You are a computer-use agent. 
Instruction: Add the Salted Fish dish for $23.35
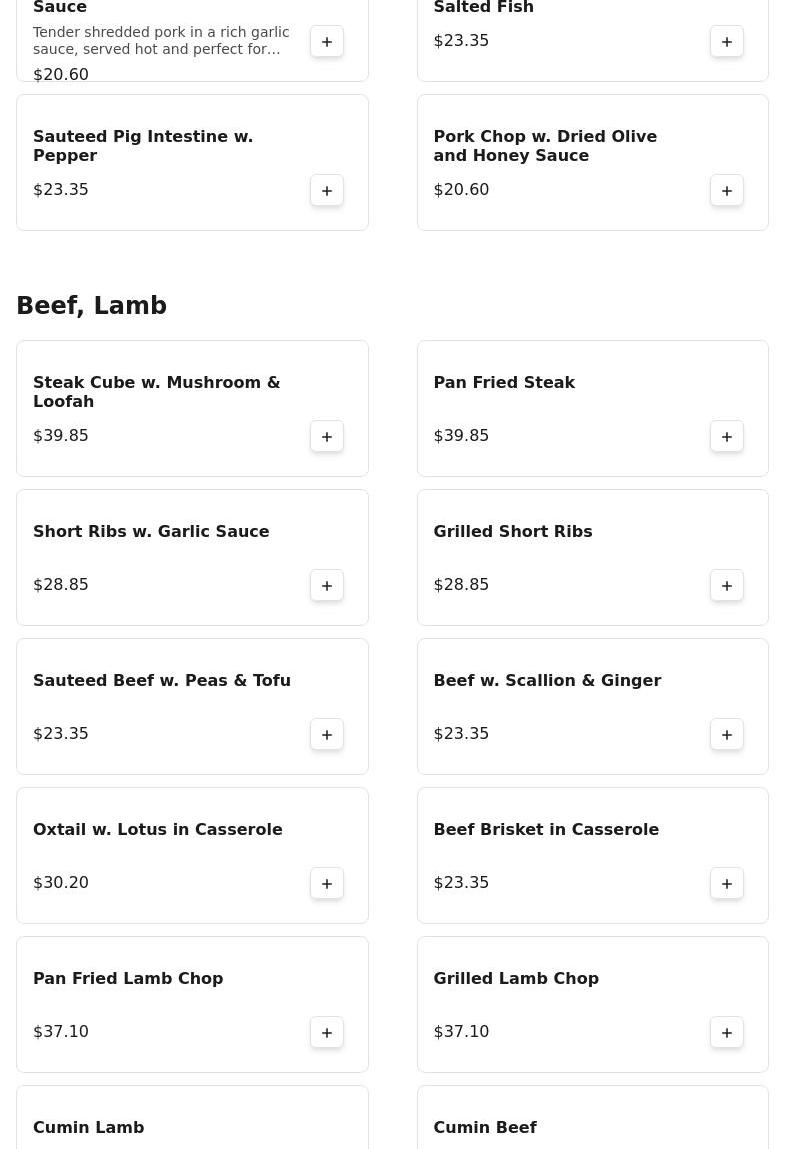pyautogui.click(x=727, y=41)
